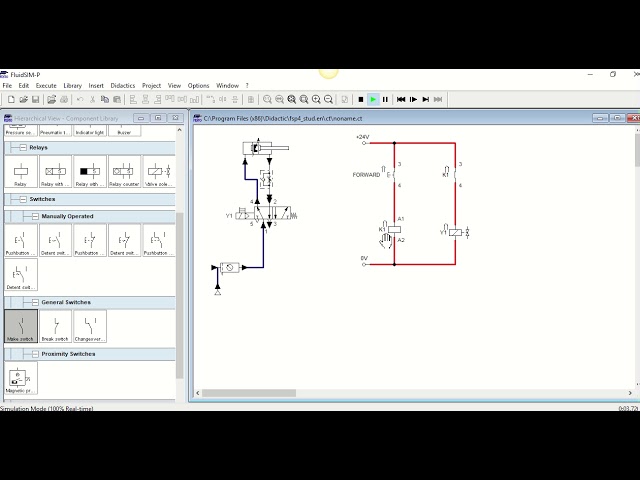Click the air service unit symbol
This screenshot has width=640, height=480.
(x=230, y=268)
